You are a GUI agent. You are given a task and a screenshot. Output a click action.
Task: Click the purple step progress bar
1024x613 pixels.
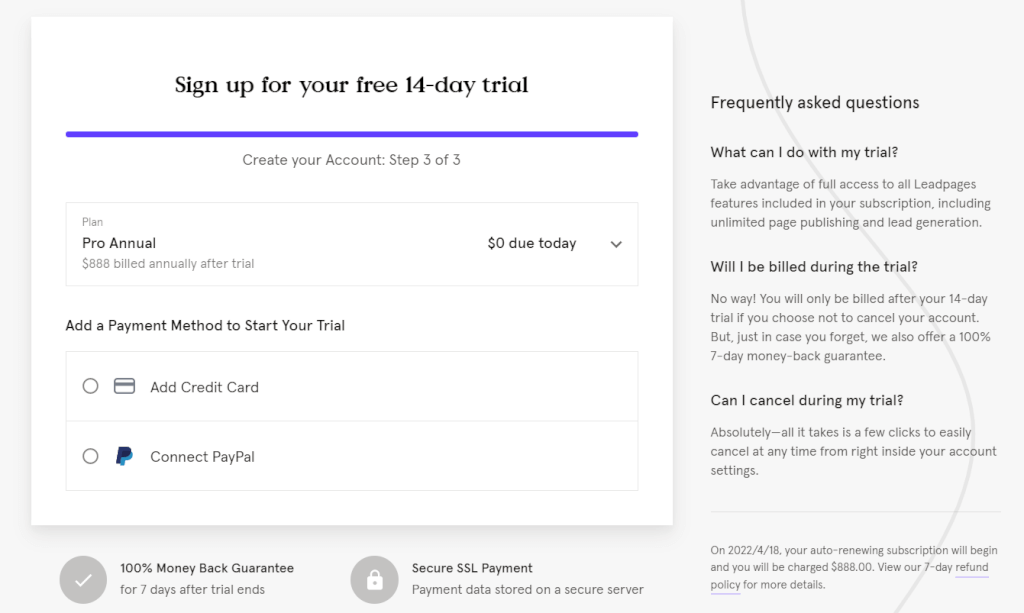click(352, 134)
